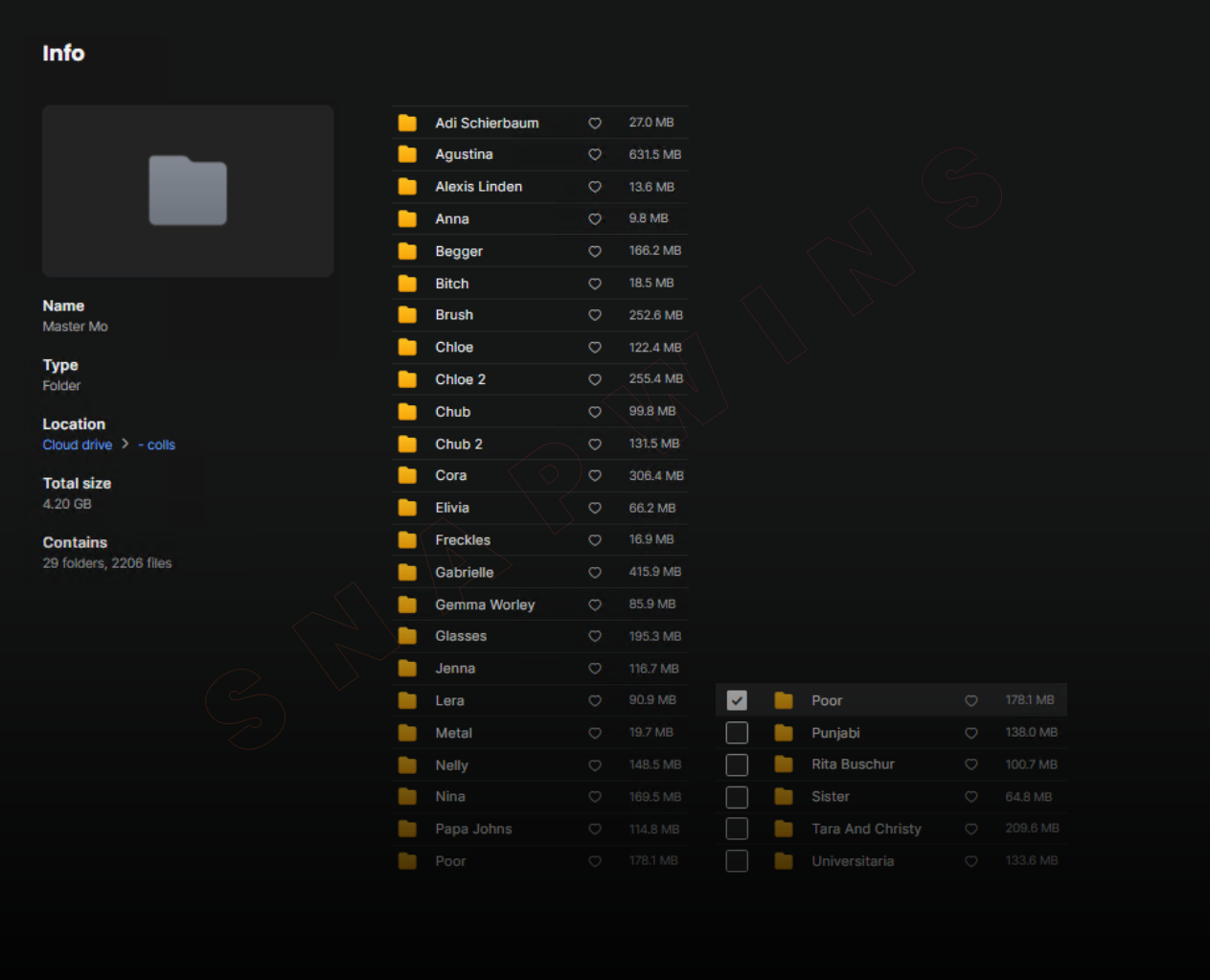
Task: Favorite the Agustina folder with its heart icon
Action: pyautogui.click(x=595, y=155)
